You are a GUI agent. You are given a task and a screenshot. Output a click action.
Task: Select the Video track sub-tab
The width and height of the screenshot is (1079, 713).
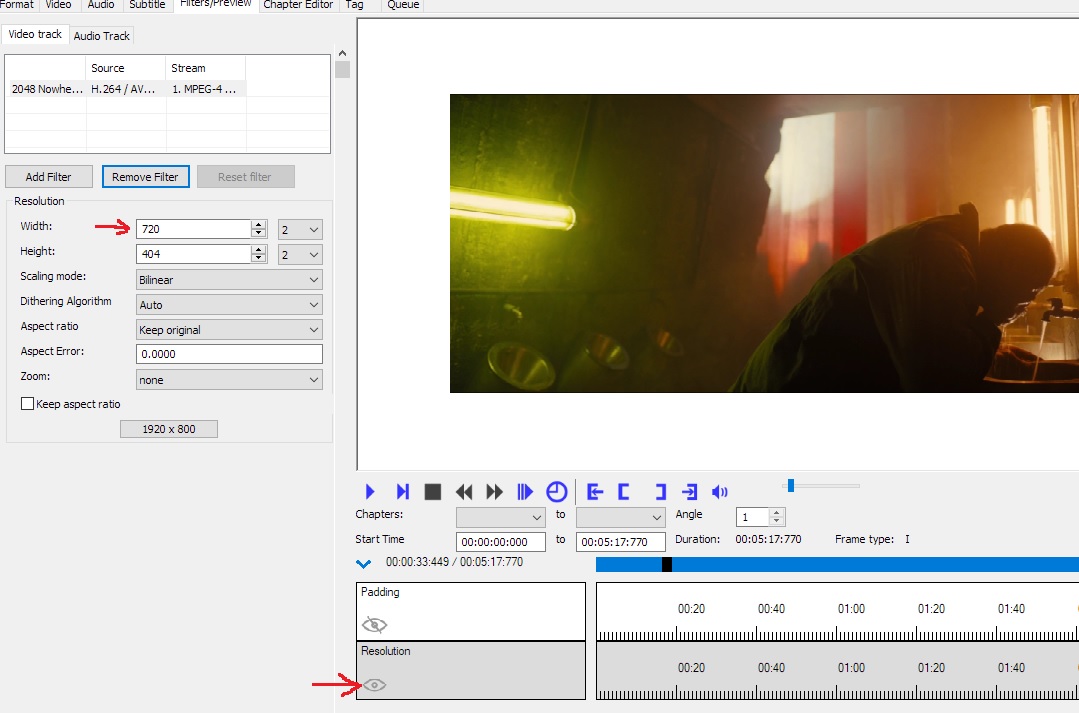click(x=35, y=34)
